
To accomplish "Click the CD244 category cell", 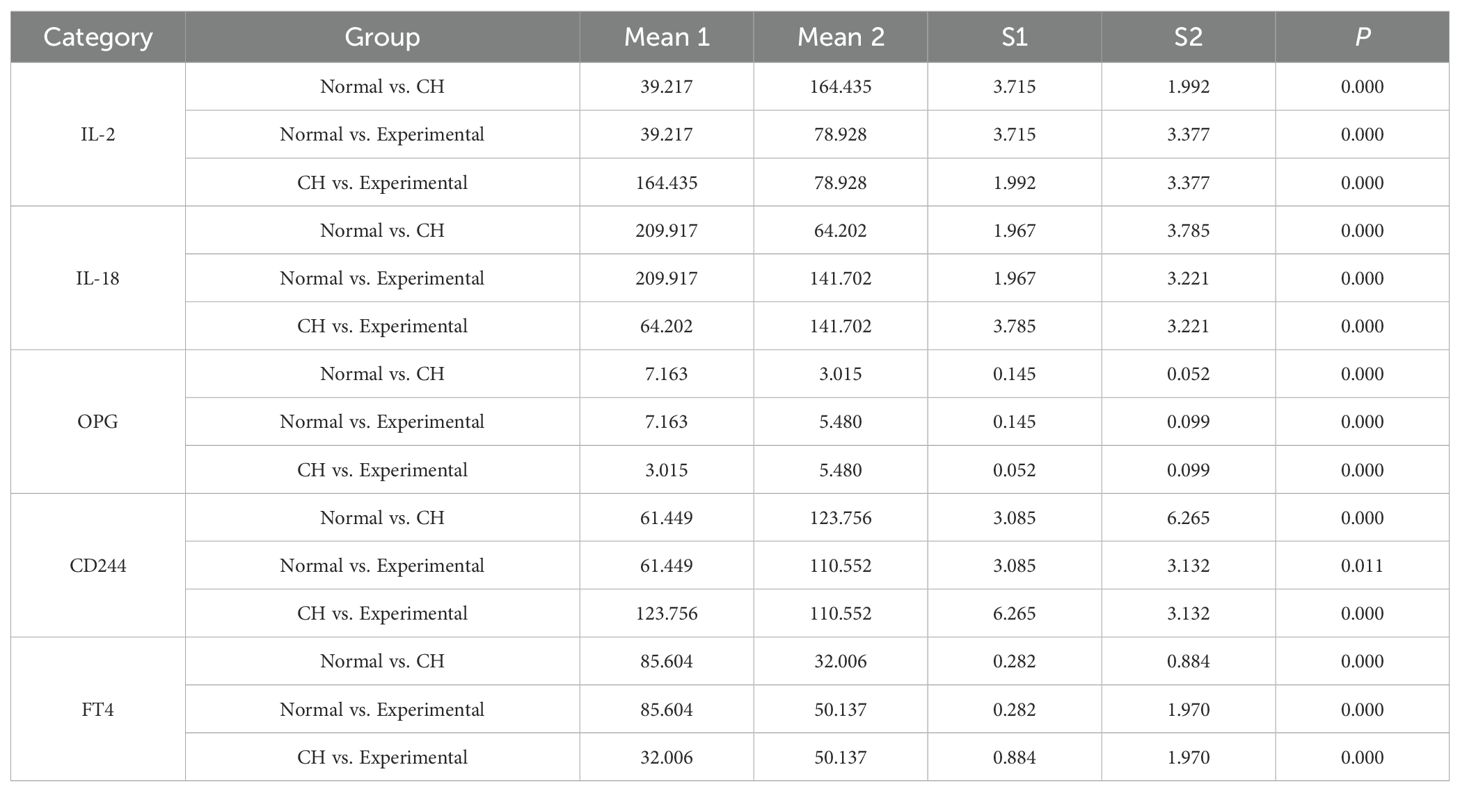I will (x=98, y=566).
